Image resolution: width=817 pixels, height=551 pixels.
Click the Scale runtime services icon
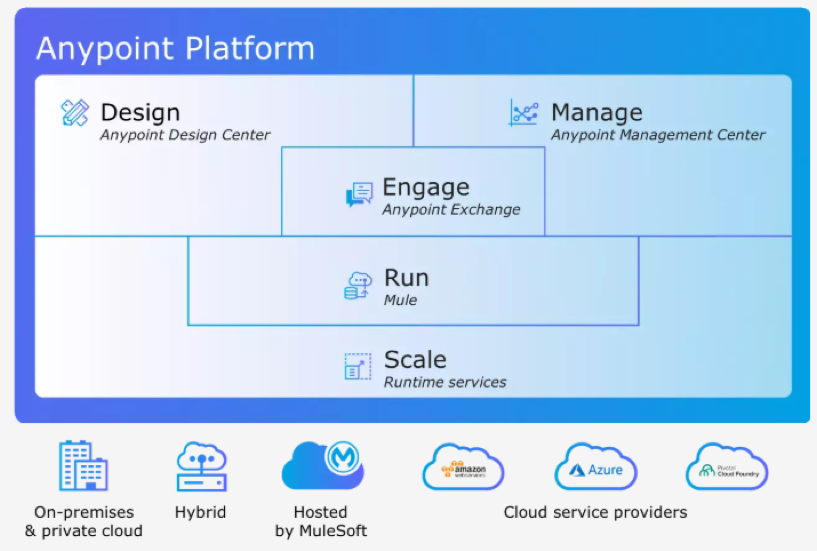[x=357, y=367]
